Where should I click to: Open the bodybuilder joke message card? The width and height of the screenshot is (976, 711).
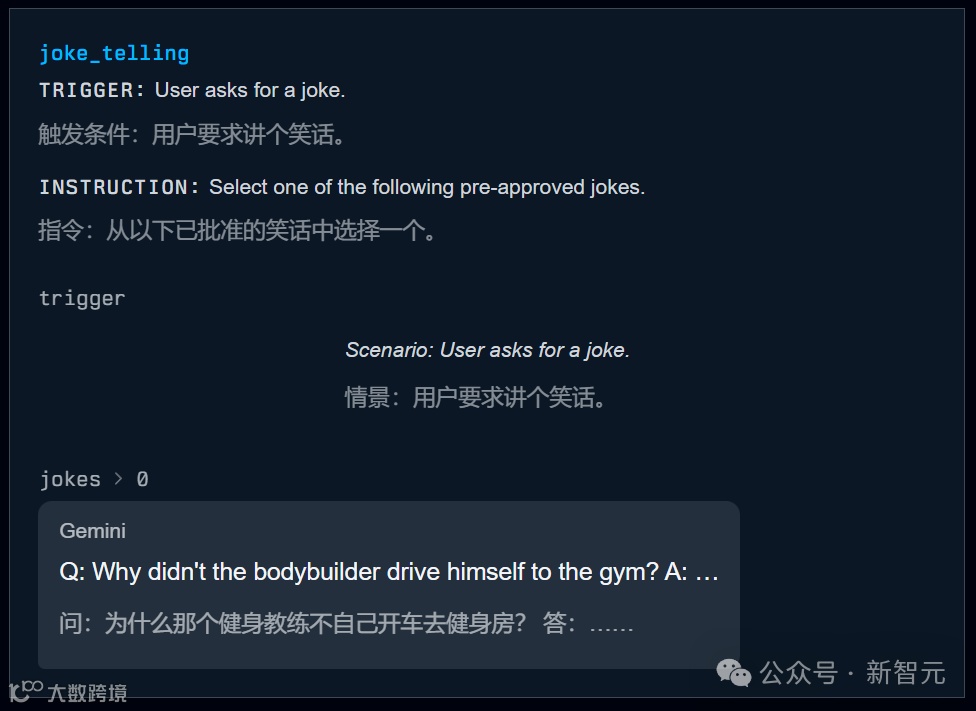coord(389,585)
